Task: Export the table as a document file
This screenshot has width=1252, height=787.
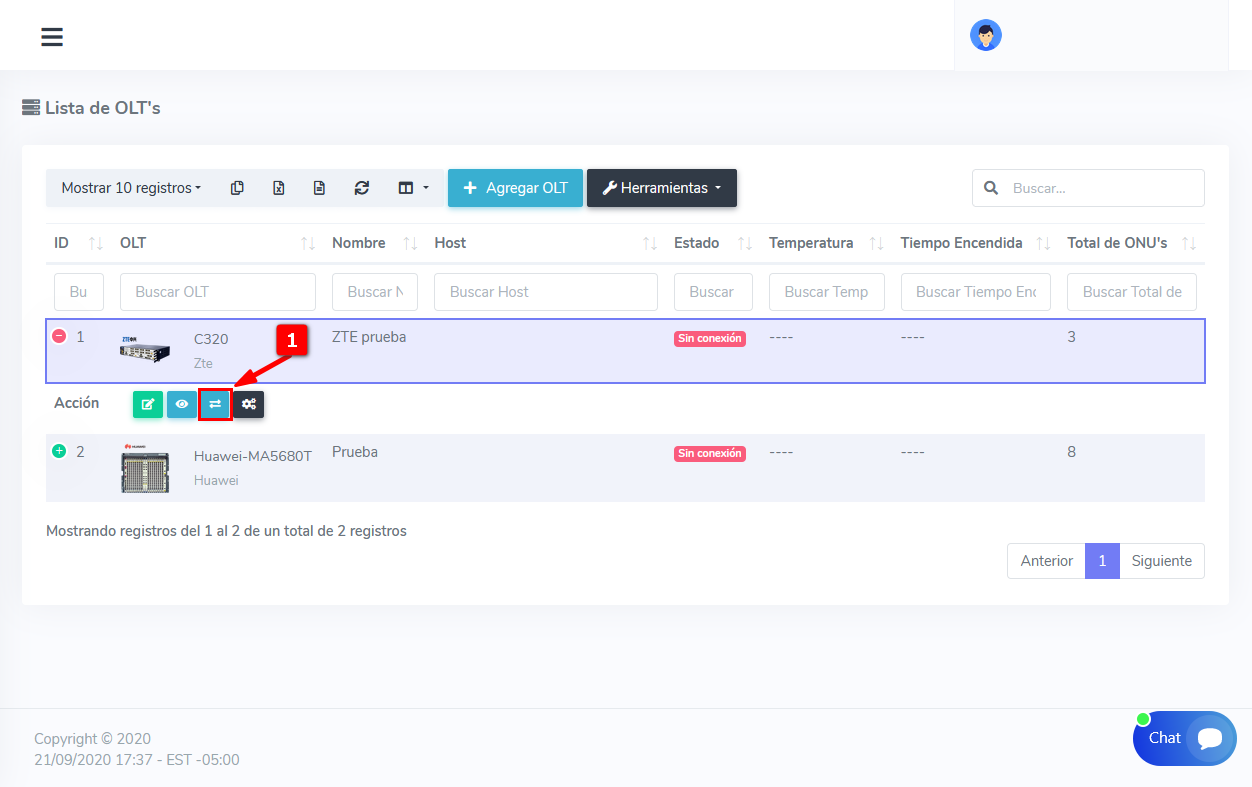Action: [320, 188]
